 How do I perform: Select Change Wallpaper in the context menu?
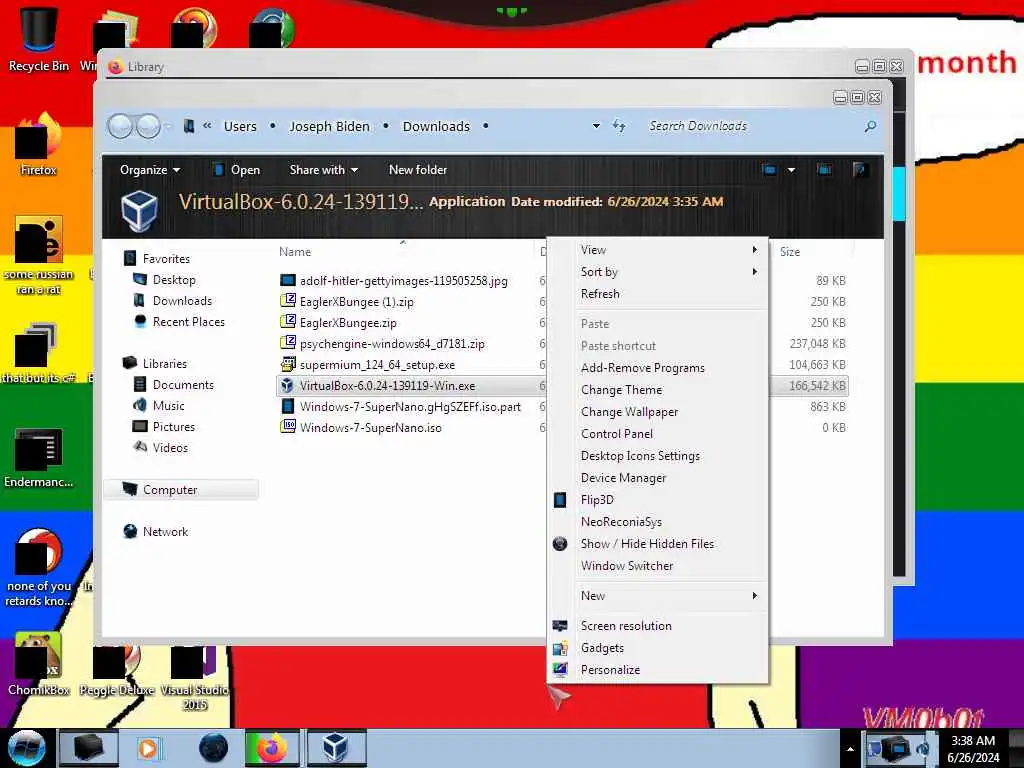click(x=657, y=412)
